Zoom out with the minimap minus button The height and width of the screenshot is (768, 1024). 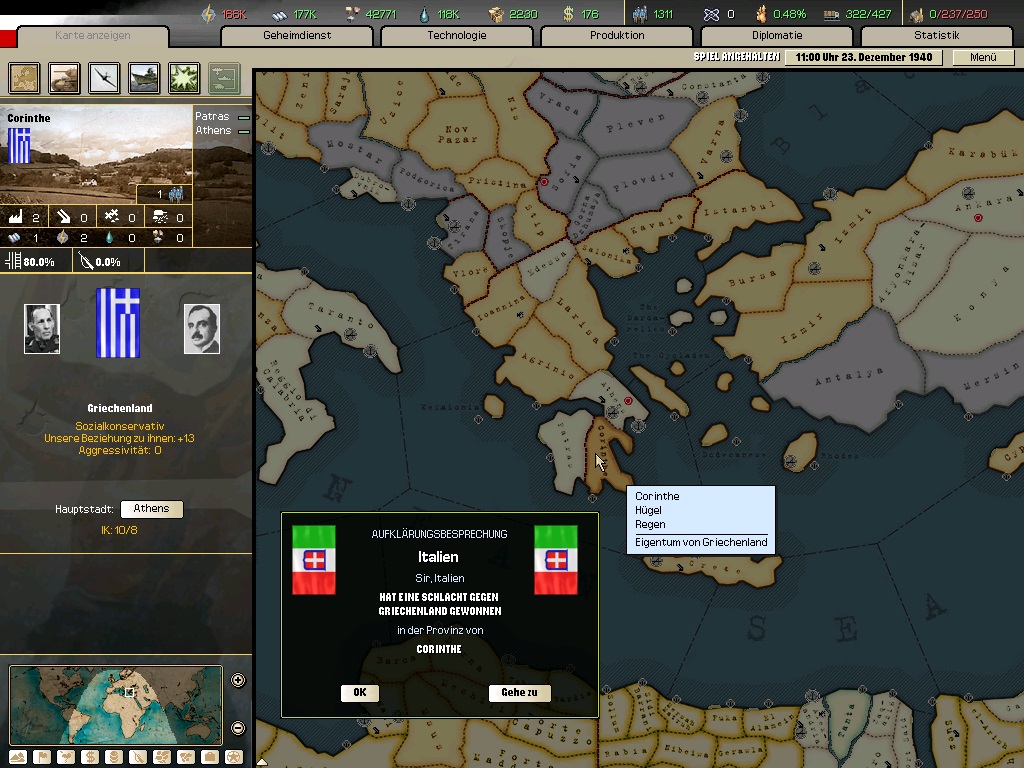238,728
